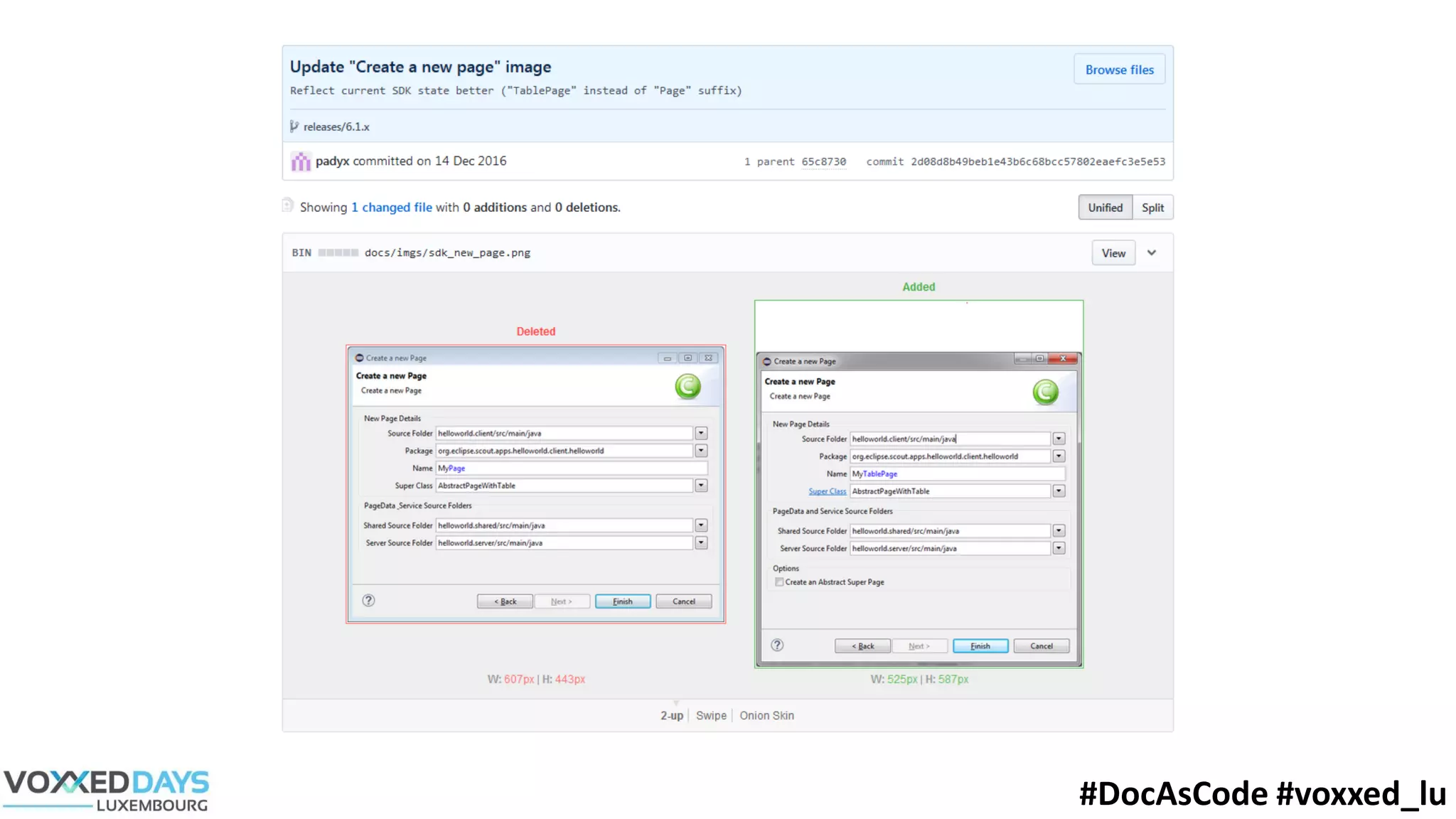Screen dimensions: 1456x819
Task: Toggle the Create an Abstract Super Page checkbox
Action: 780,582
